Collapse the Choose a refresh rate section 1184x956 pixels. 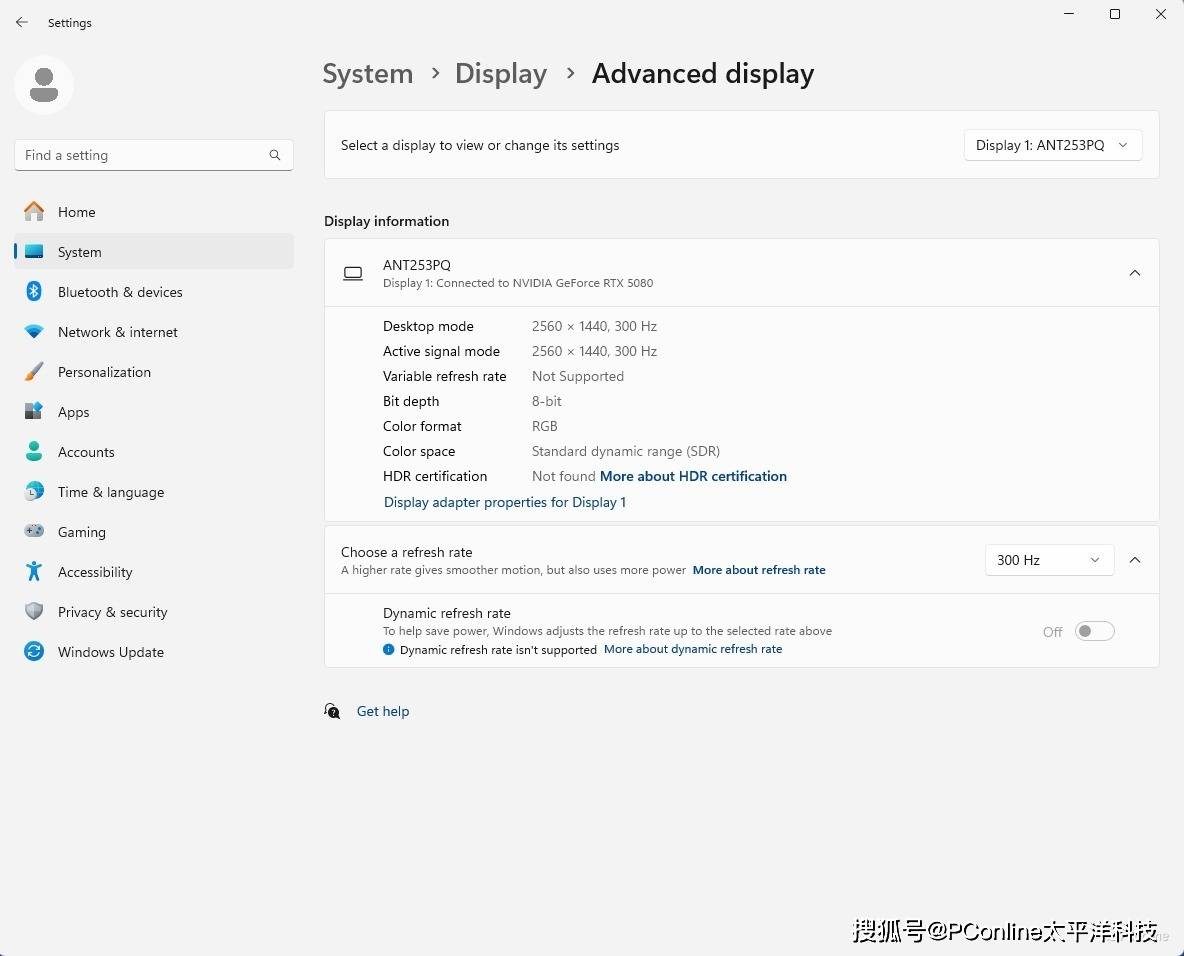1135,560
